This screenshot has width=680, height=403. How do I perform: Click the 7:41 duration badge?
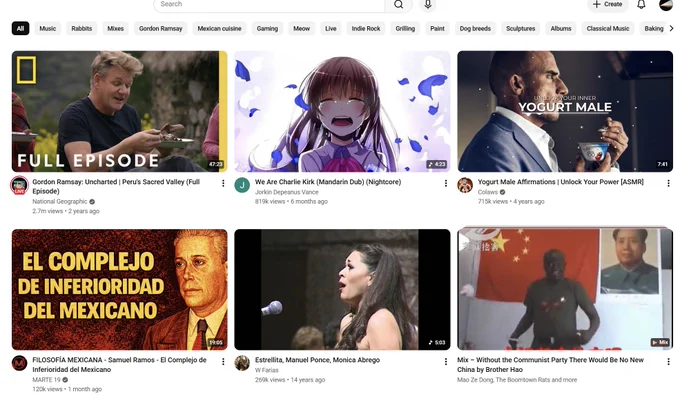pos(662,164)
